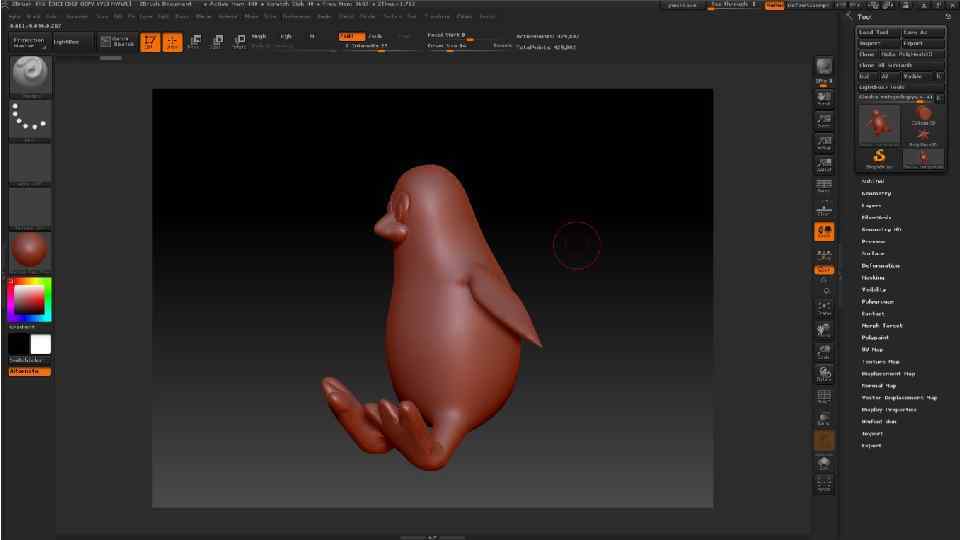This screenshot has height=540, width=960.
Task: Click the BPR render icon
Action: click(824, 68)
